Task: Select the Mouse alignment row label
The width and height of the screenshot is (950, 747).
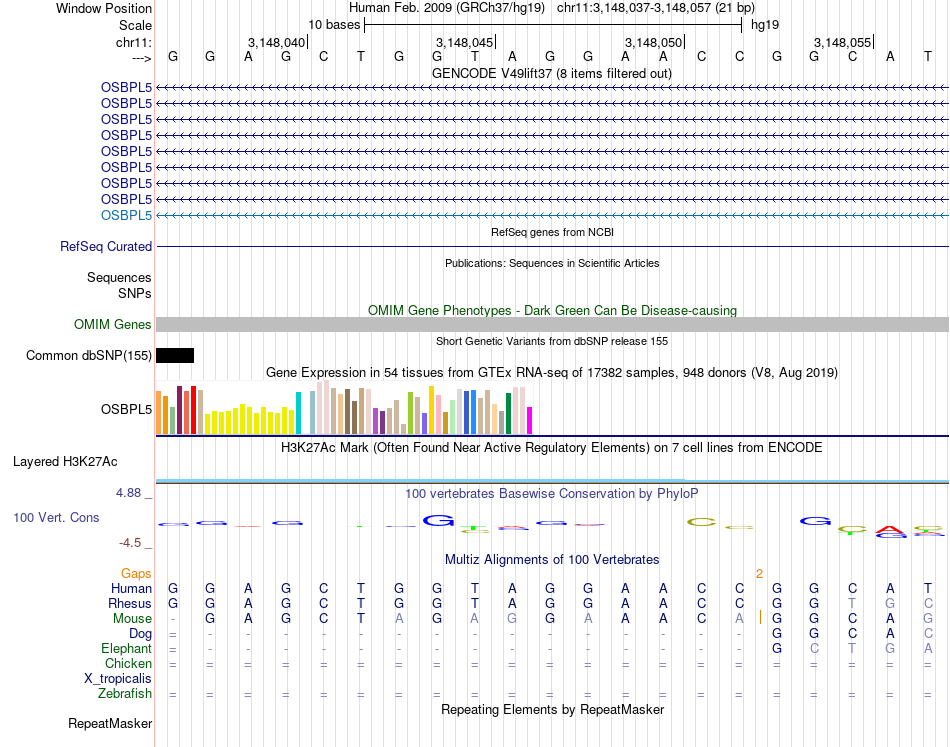Action: (132, 619)
